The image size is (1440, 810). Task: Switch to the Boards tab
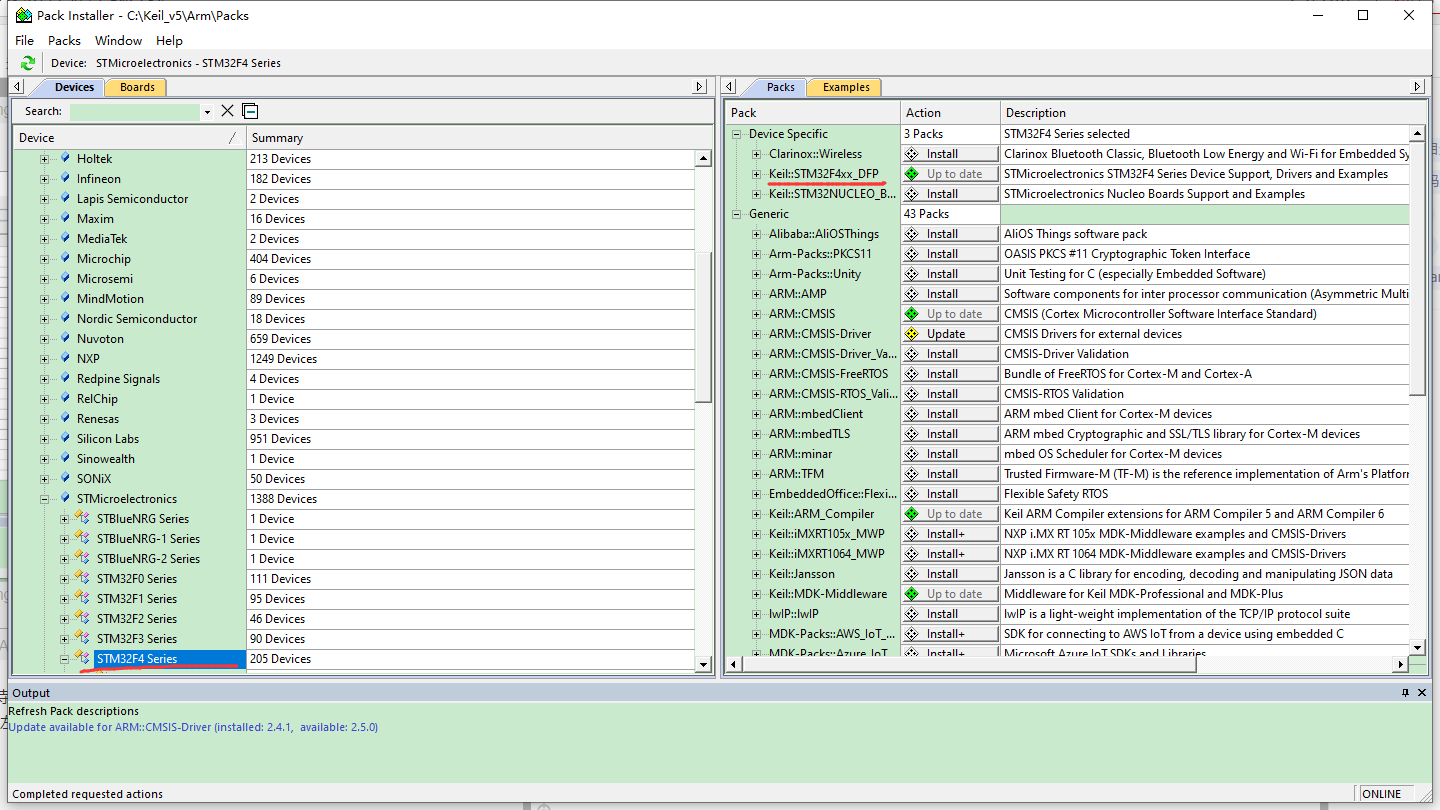coord(137,87)
